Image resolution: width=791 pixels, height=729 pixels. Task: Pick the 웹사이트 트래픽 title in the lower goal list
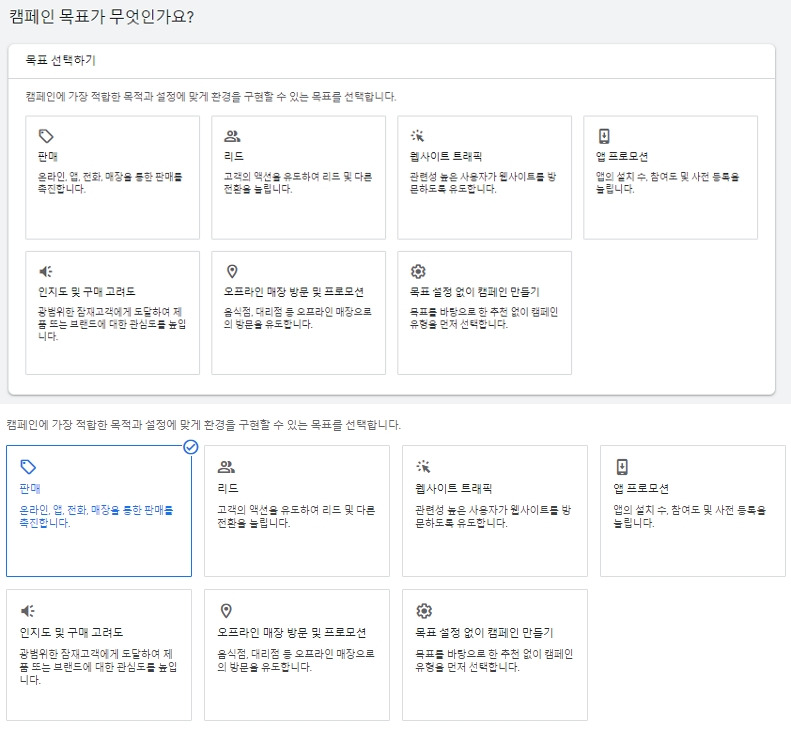coord(454,488)
